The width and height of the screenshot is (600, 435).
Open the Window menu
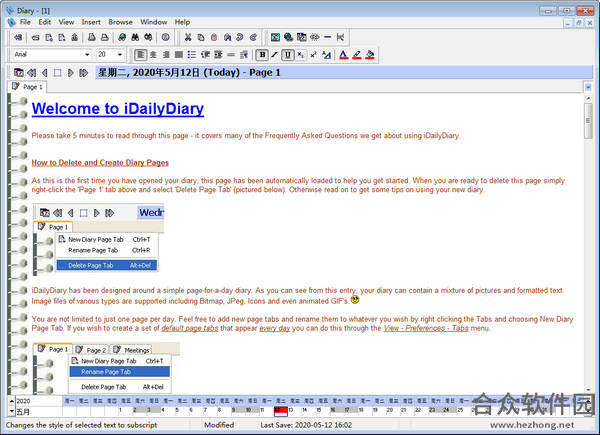[153, 22]
